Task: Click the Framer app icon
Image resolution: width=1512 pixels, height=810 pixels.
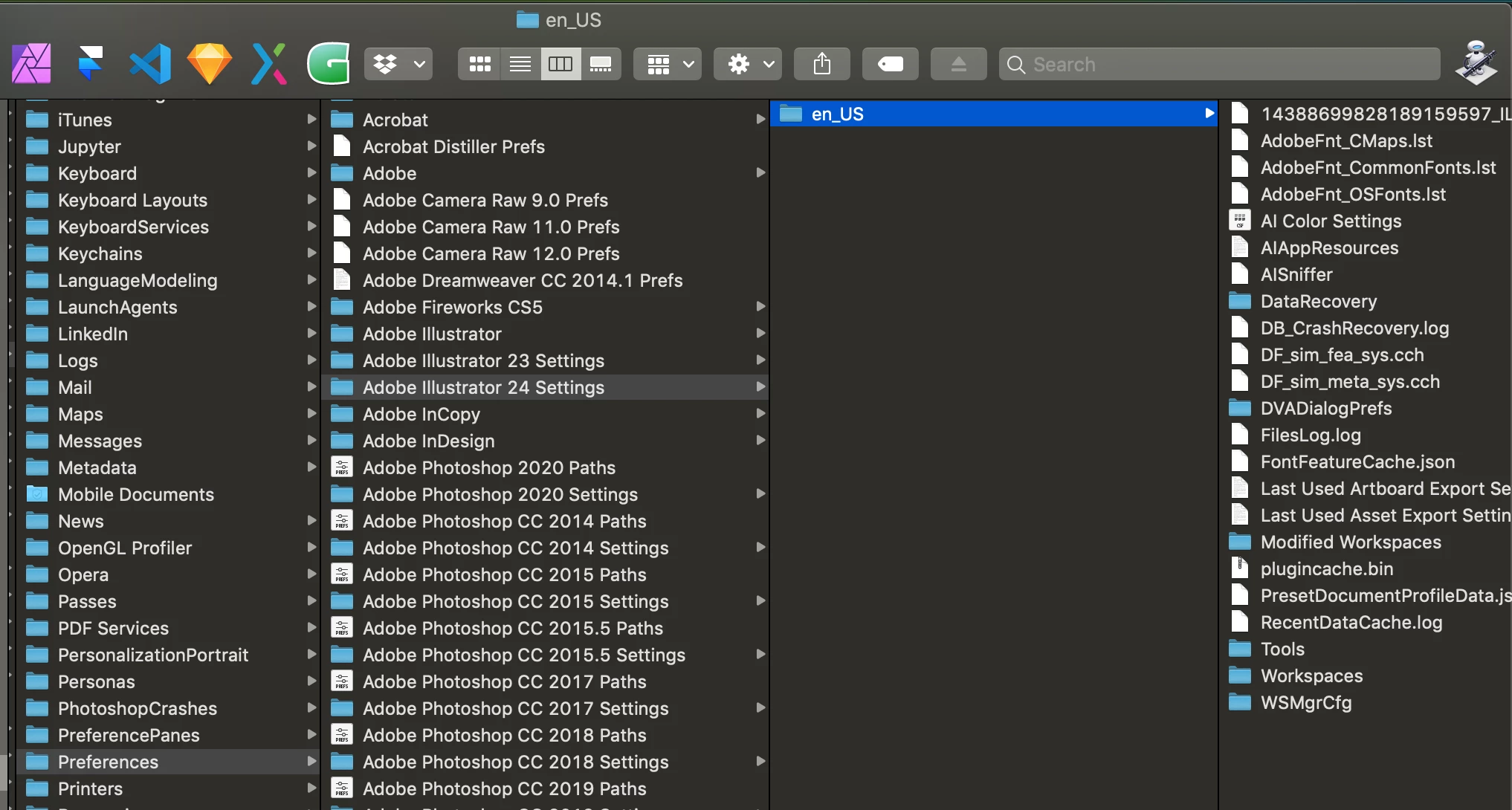Action: click(91, 64)
